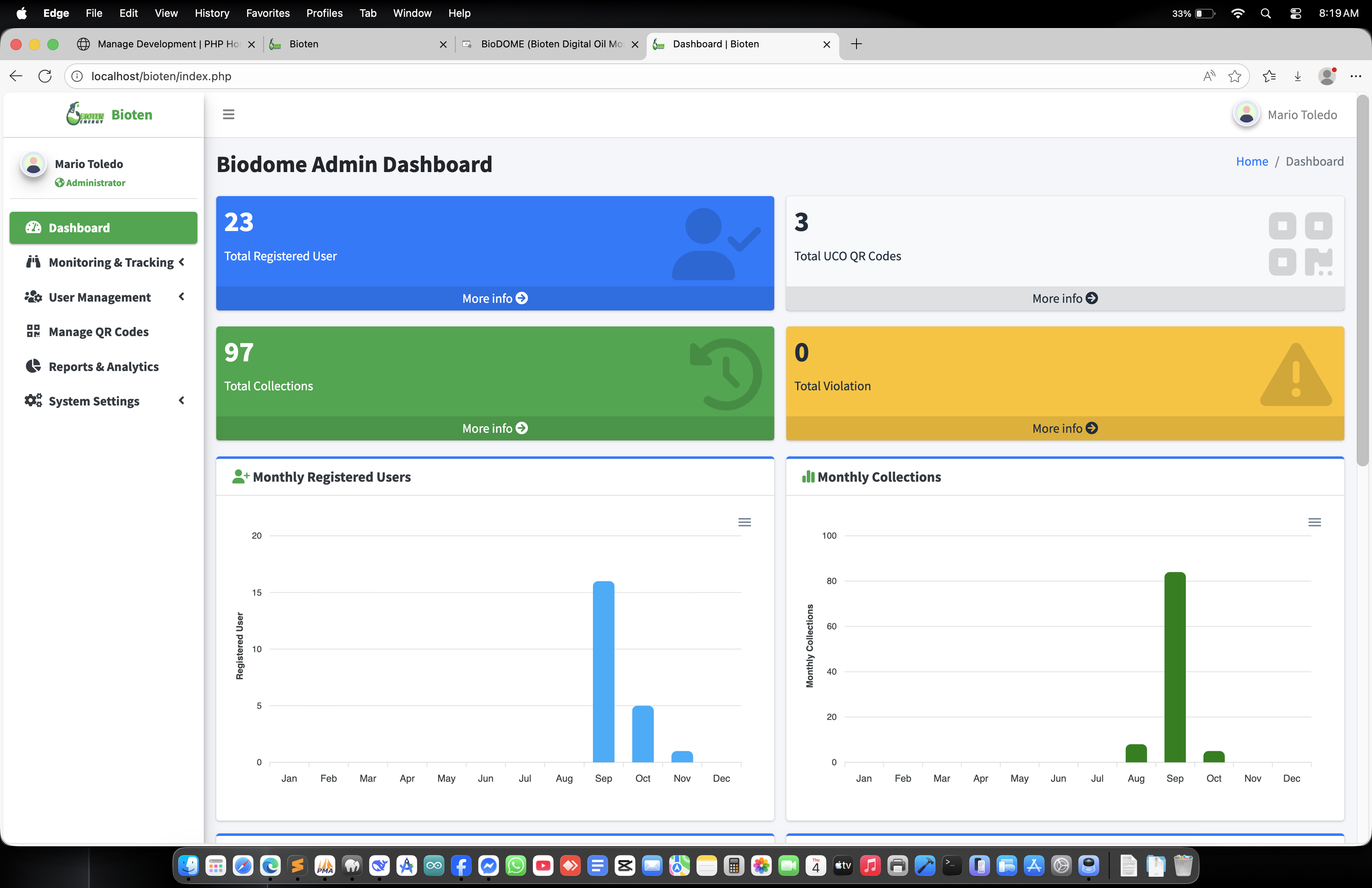The width and height of the screenshot is (1372, 888).
Task: Click Home breadcrumb link
Action: pos(1252,161)
